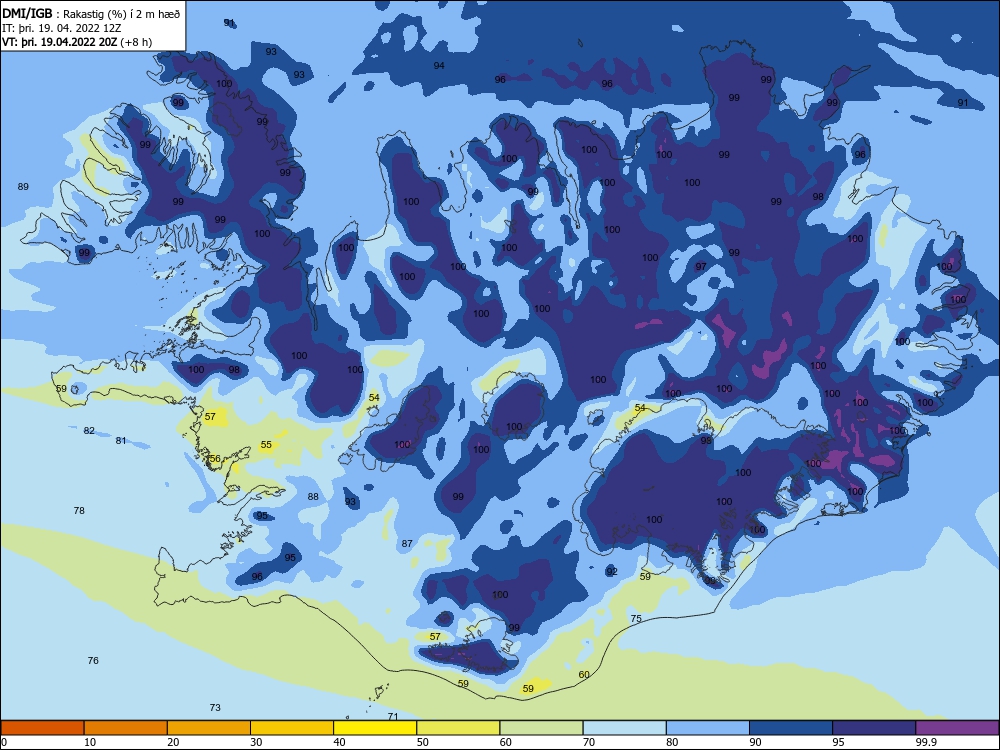Click the humidity value 97 on the map
The width and height of the screenshot is (1000, 750).
pos(701,267)
